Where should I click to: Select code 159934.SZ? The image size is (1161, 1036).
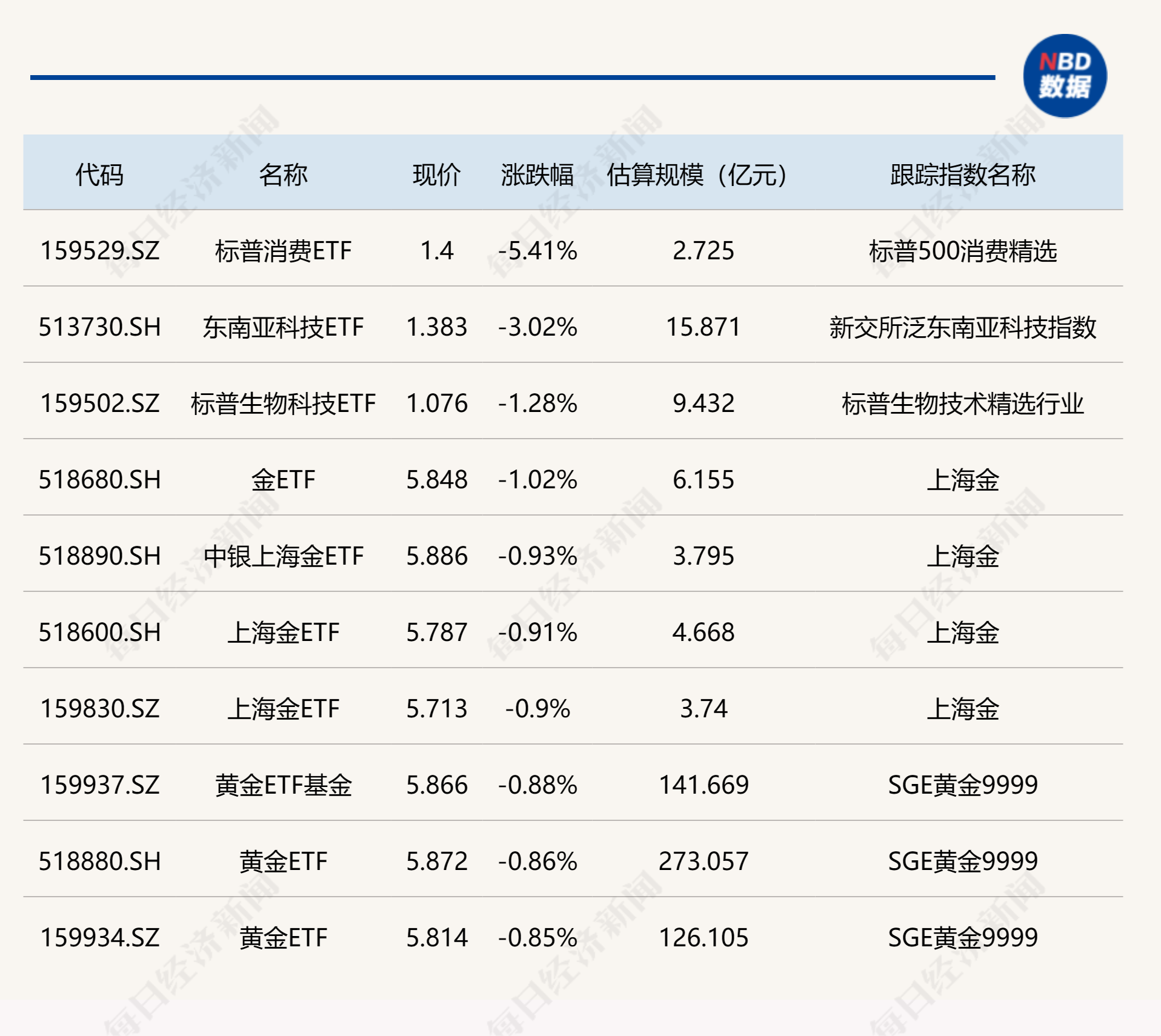point(99,938)
